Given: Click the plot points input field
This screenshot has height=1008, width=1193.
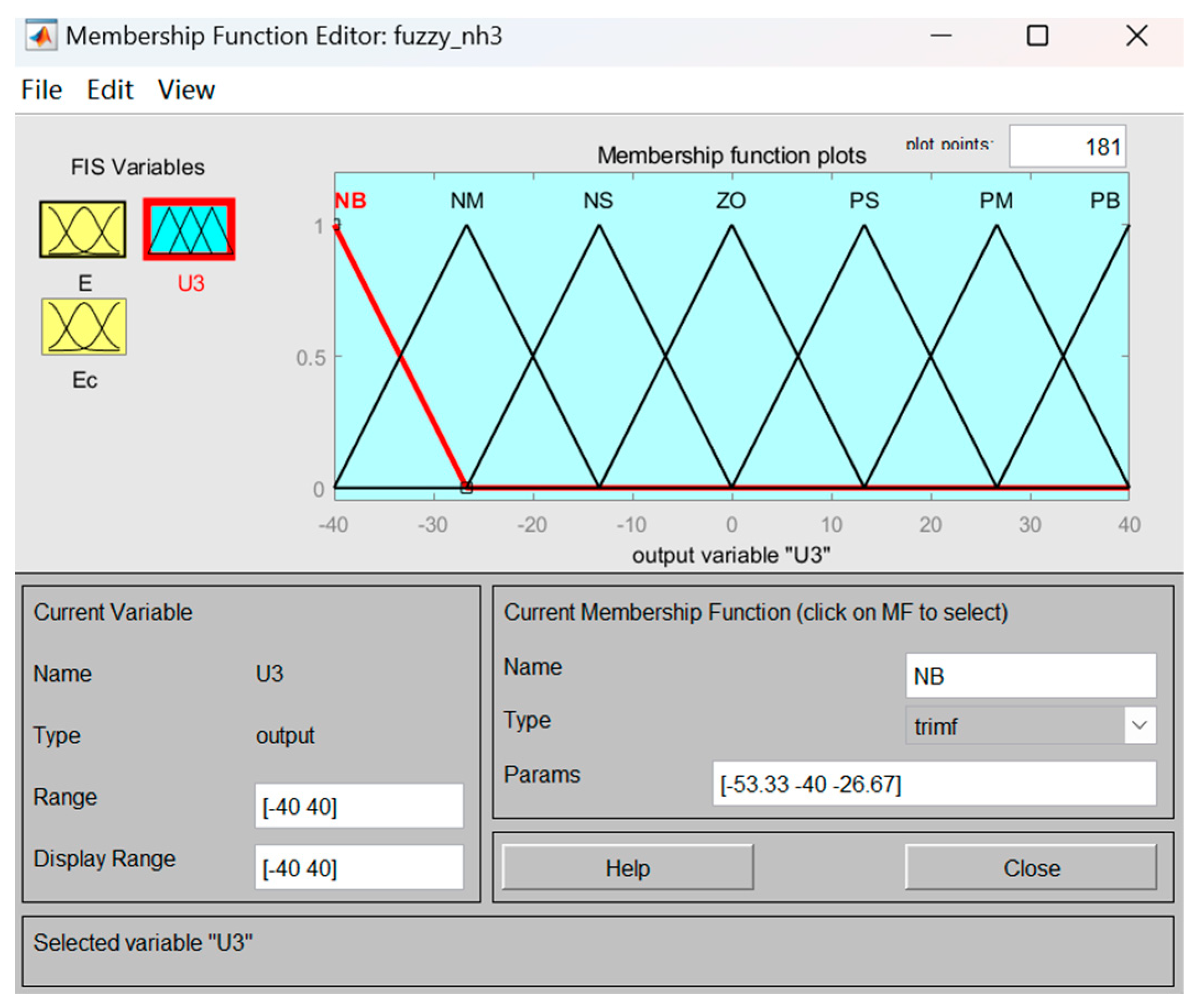Looking at the screenshot, I should coord(1066,146).
